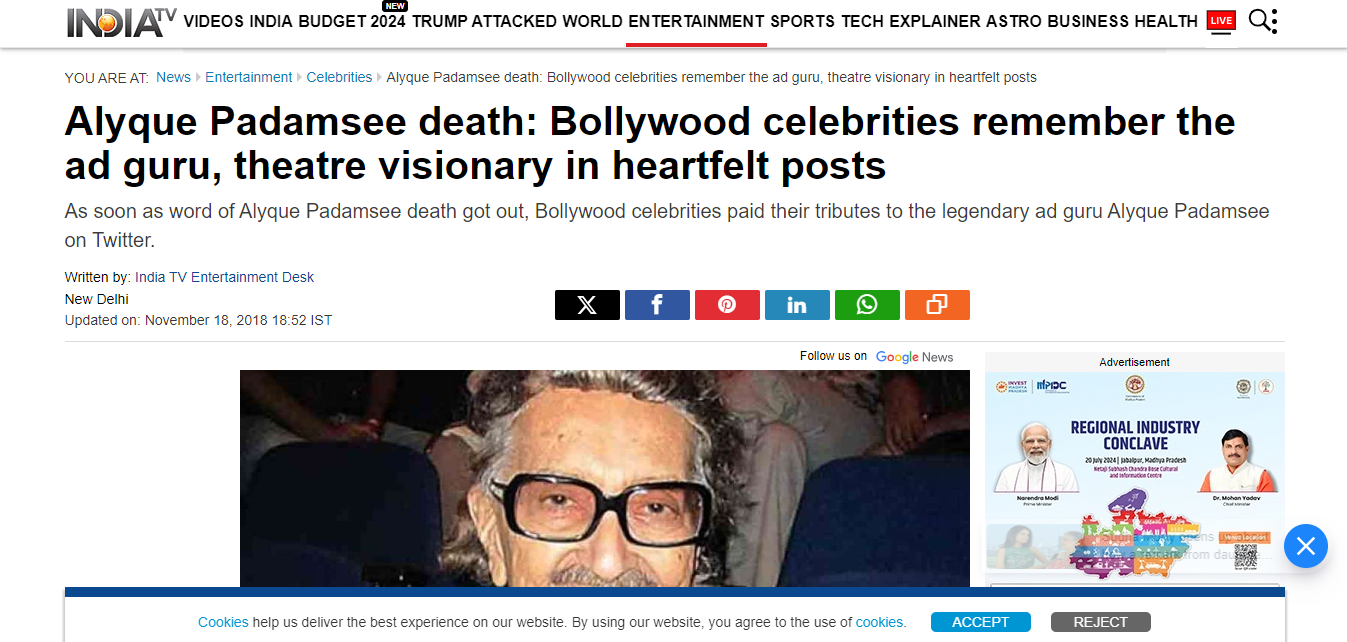Pin article on Pinterest

click(x=727, y=305)
